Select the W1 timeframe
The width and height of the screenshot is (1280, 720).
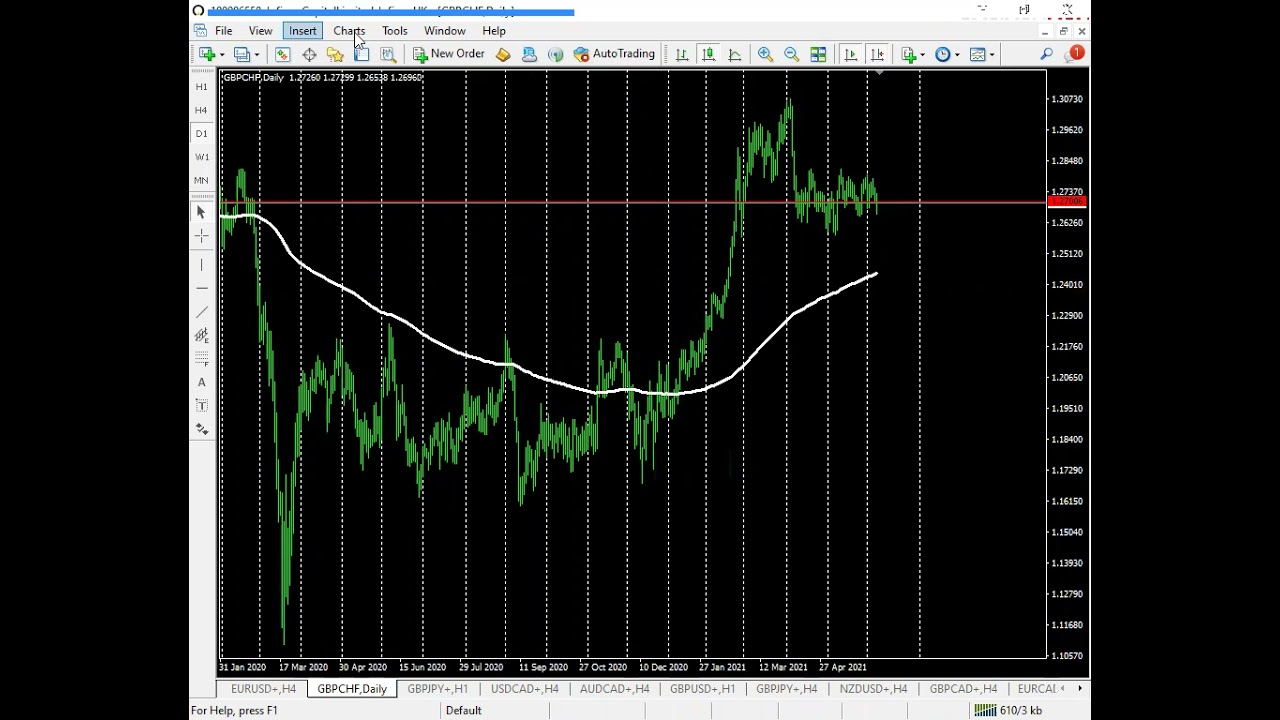(x=201, y=157)
